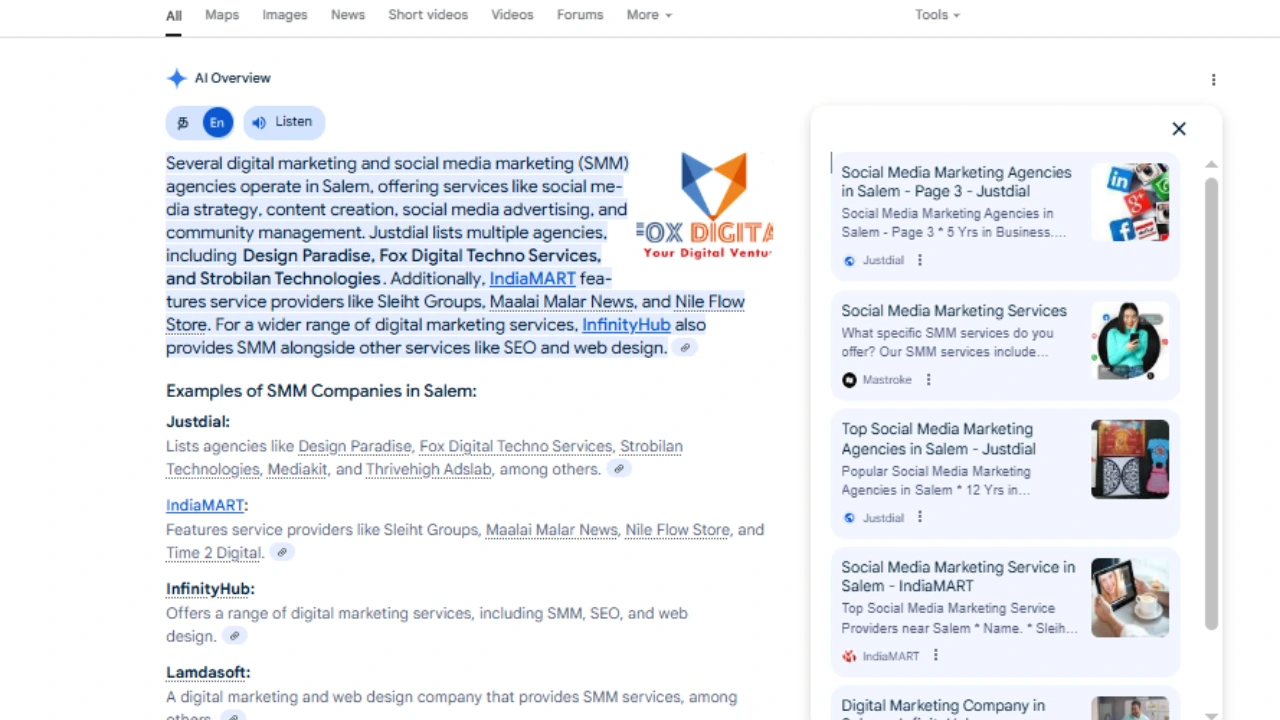
Task: Click the scroll-up arrow of the sources panel
Action: pyautogui.click(x=1211, y=165)
